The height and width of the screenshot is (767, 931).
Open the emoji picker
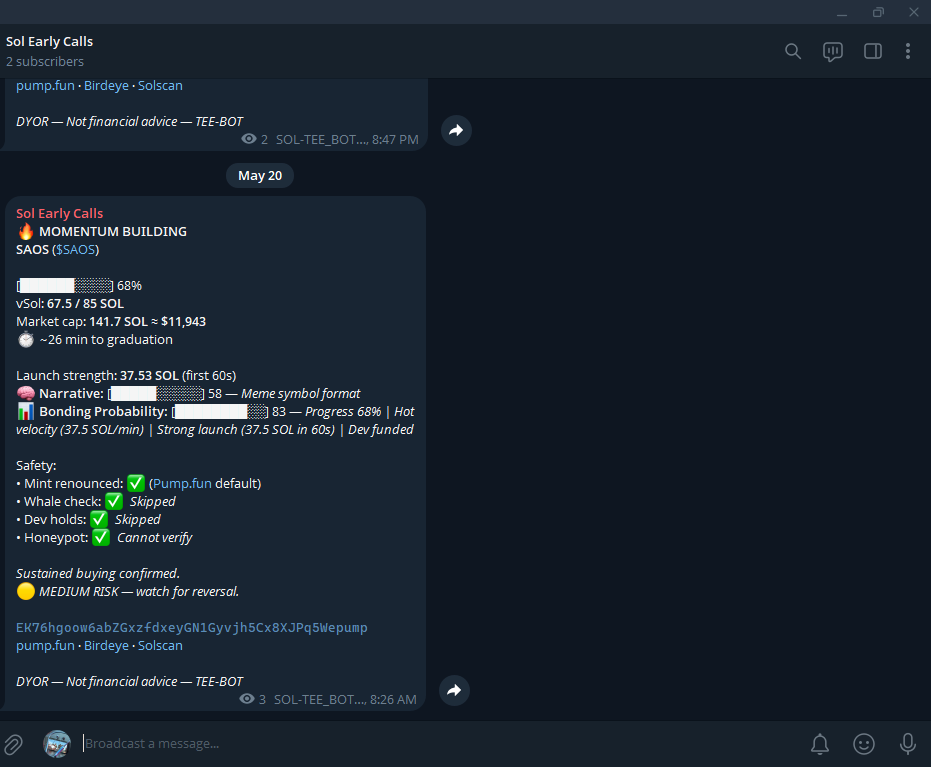(x=864, y=744)
